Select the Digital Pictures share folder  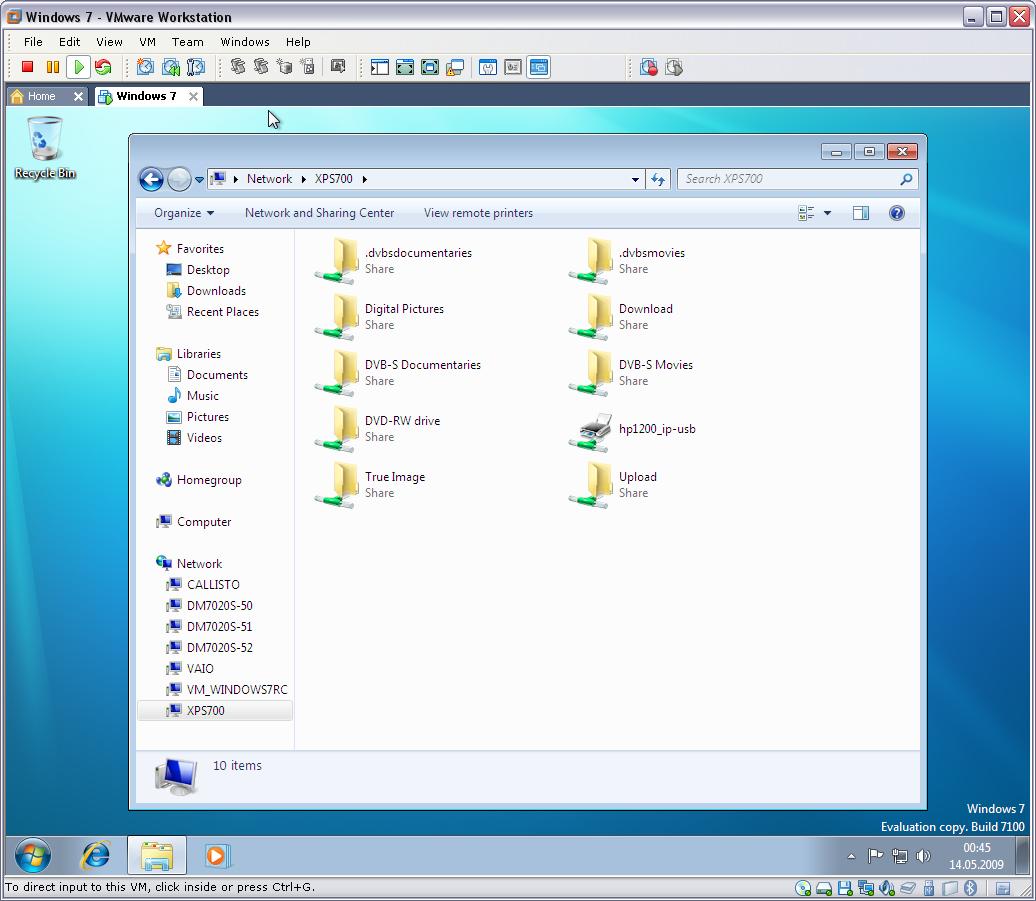[381, 317]
